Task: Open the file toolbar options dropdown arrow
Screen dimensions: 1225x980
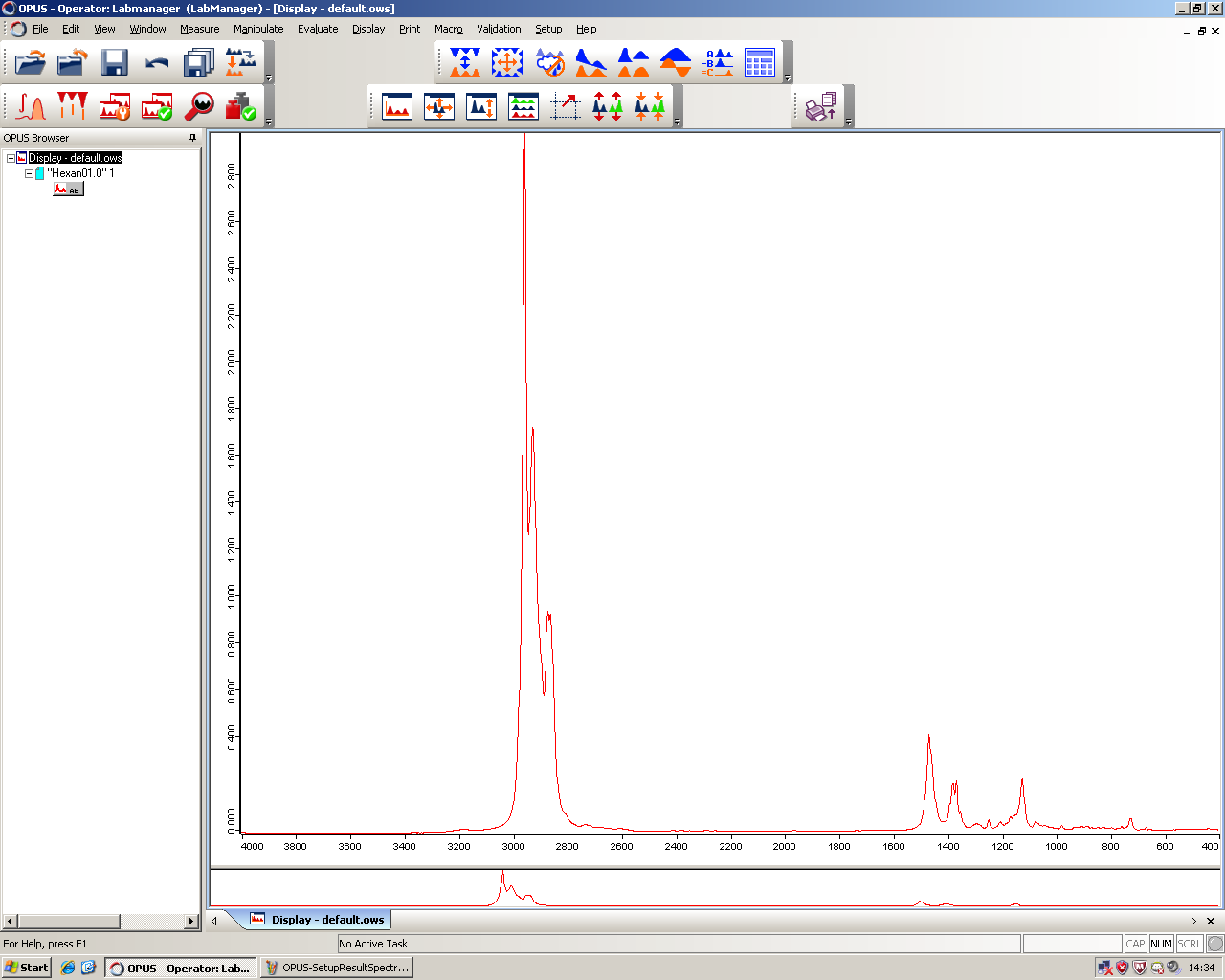Action: tap(269, 78)
